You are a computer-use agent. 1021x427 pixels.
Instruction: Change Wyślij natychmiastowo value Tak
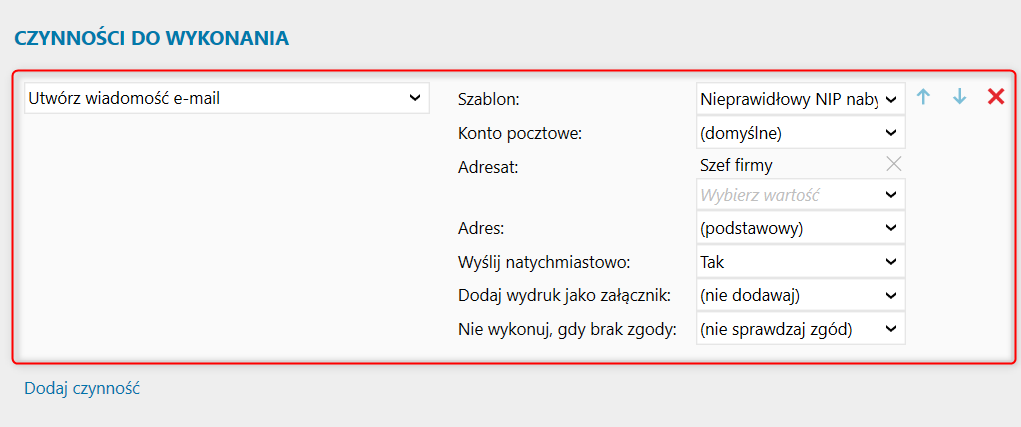click(800, 261)
